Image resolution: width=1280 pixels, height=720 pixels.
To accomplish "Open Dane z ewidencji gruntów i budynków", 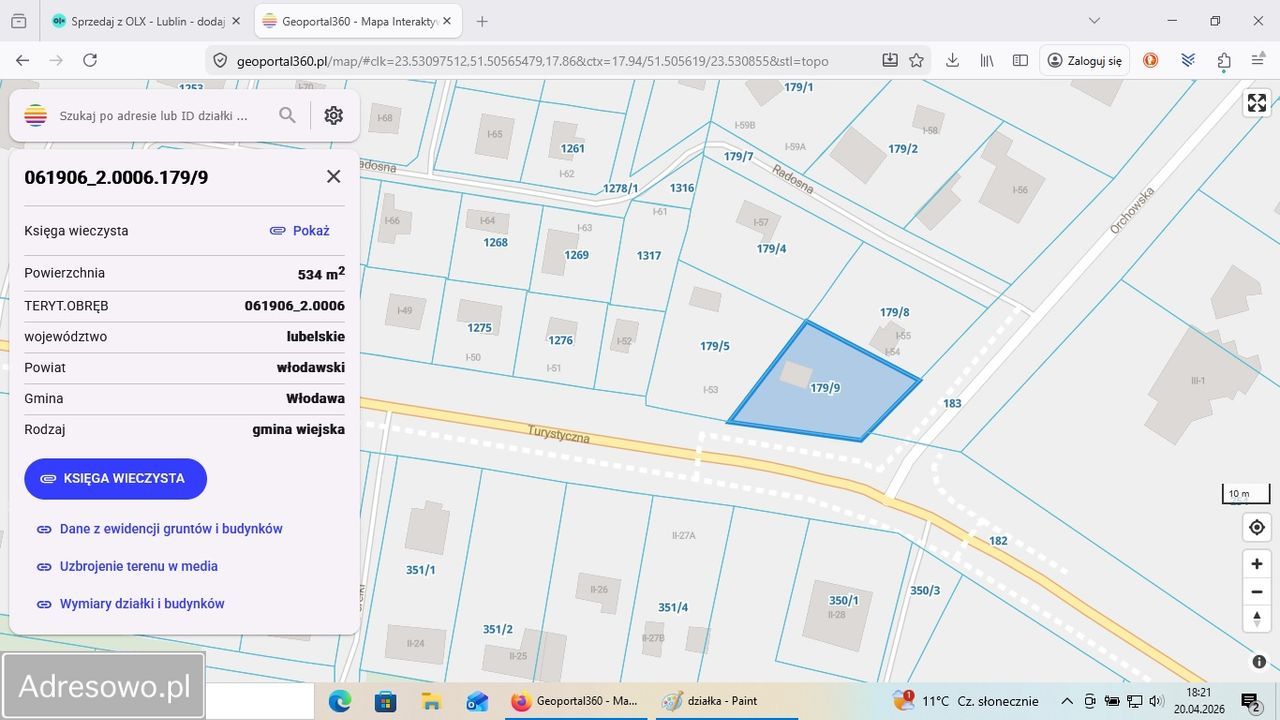I will (x=170, y=529).
